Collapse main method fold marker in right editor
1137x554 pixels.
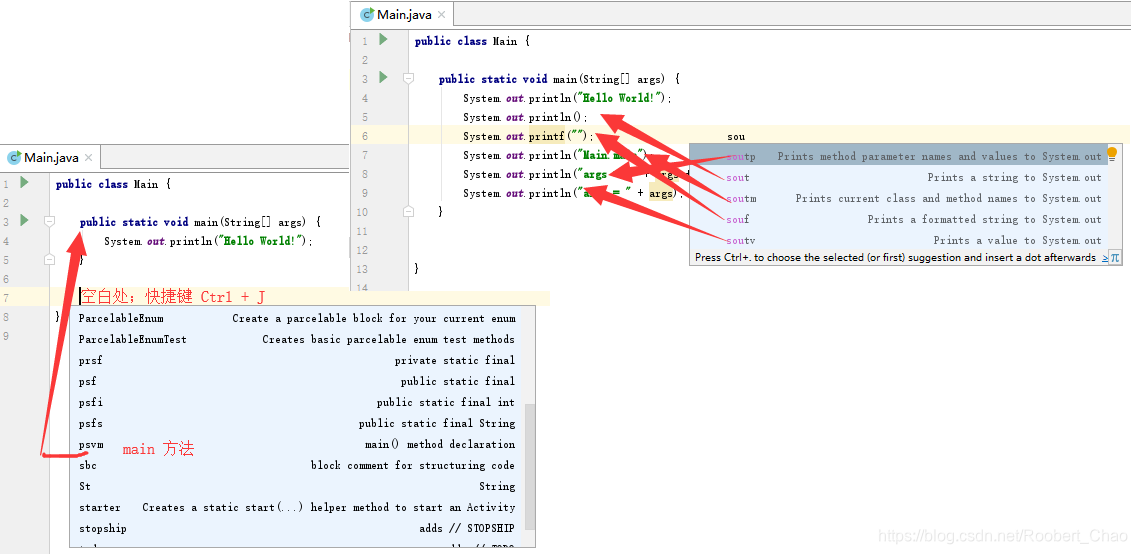[x=408, y=78]
